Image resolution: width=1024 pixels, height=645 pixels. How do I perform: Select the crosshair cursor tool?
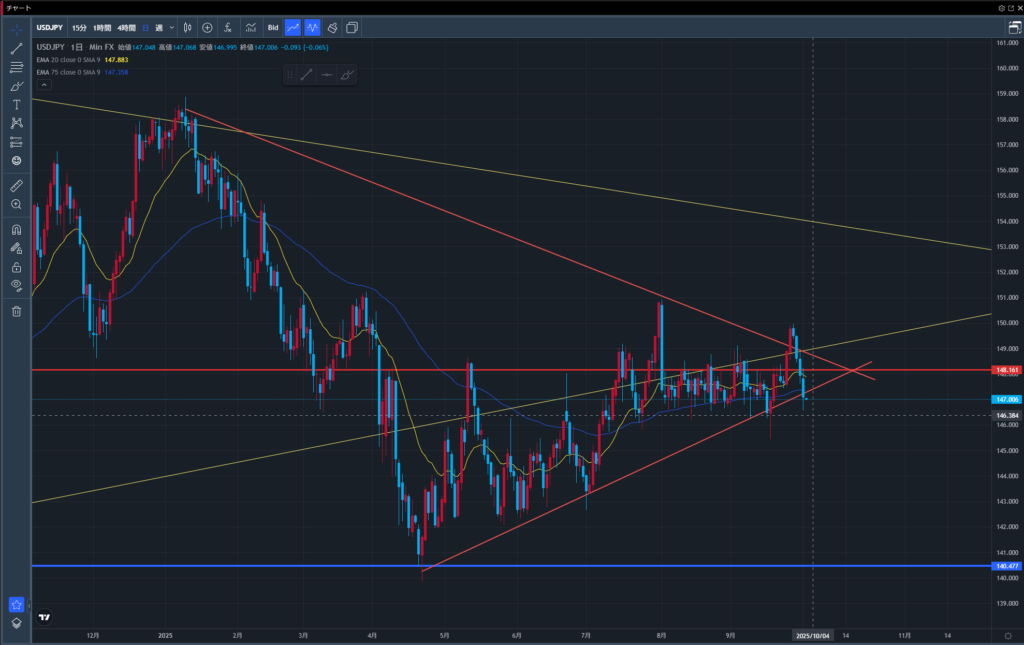[x=16, y=29]
